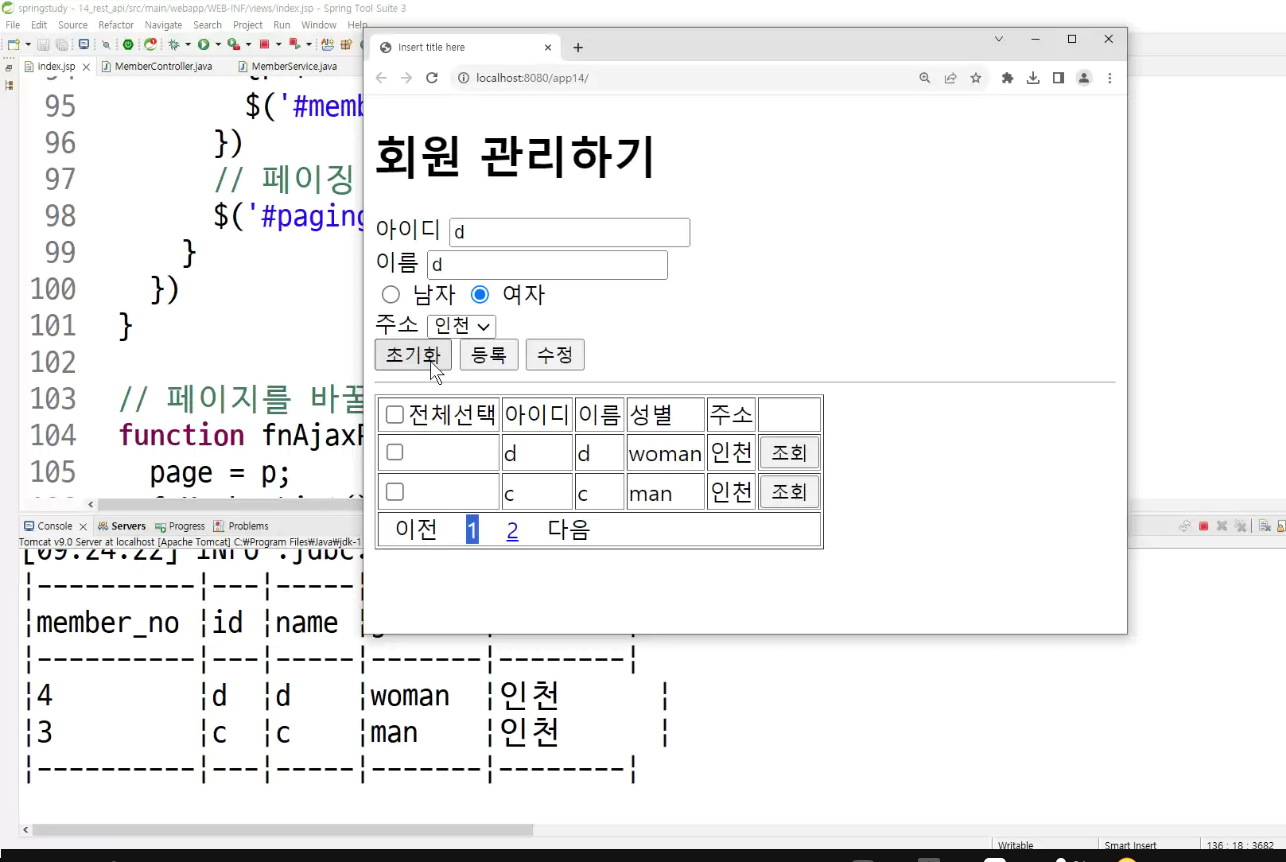The width and height of the screenshot is (1286, 862).
Task: Open the Navigate menu
Action: click(163, 25)
